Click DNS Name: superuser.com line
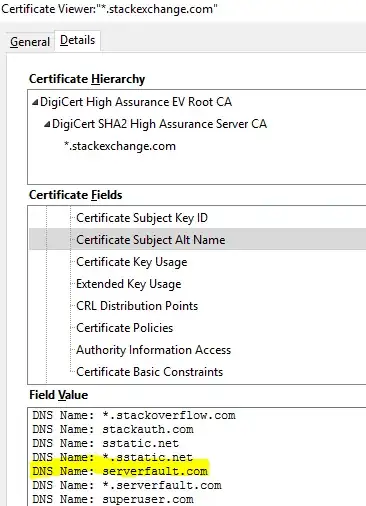Screen dimensions: 366x506 (x=113, y=499)
